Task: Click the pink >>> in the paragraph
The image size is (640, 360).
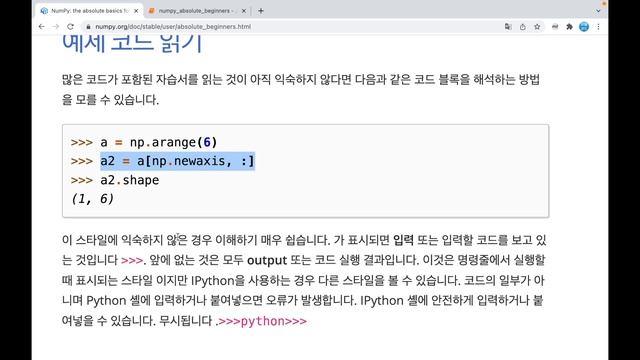Action: point(132,260)
